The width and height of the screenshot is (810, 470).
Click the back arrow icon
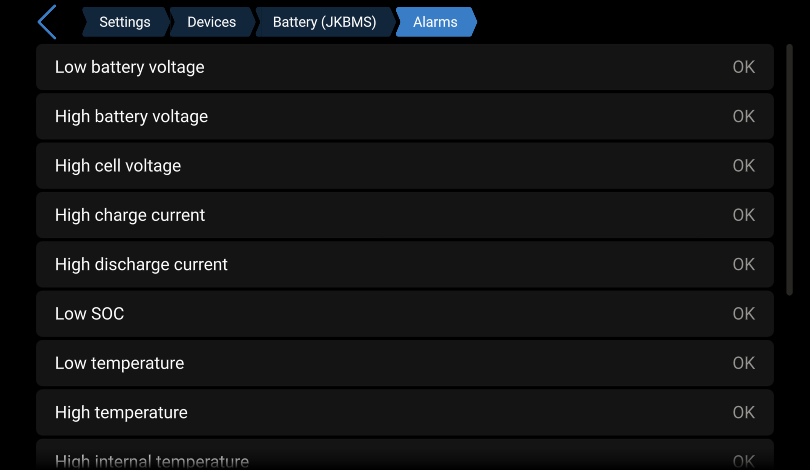tap(47, 22)
